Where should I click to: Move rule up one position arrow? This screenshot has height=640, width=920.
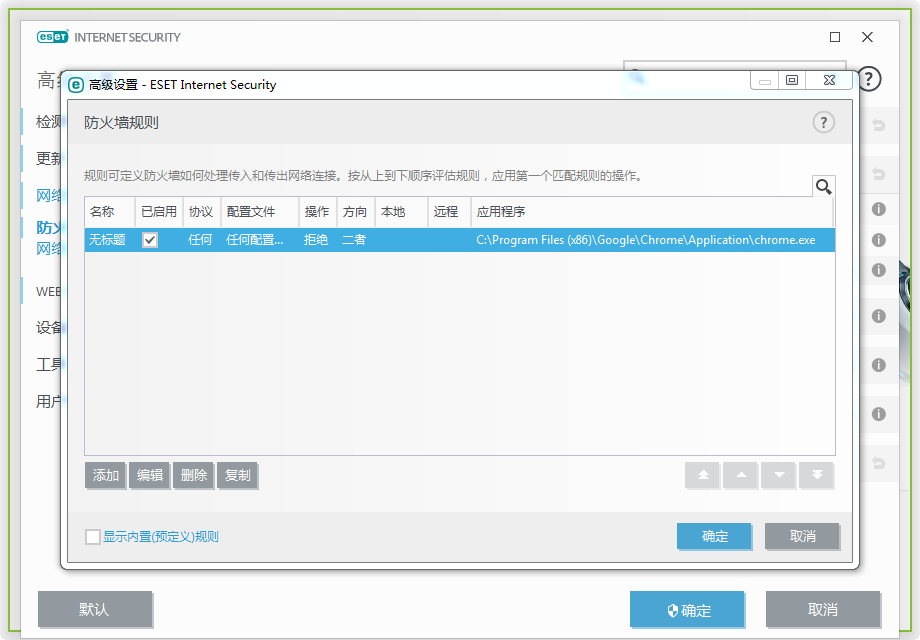point(740,475)
